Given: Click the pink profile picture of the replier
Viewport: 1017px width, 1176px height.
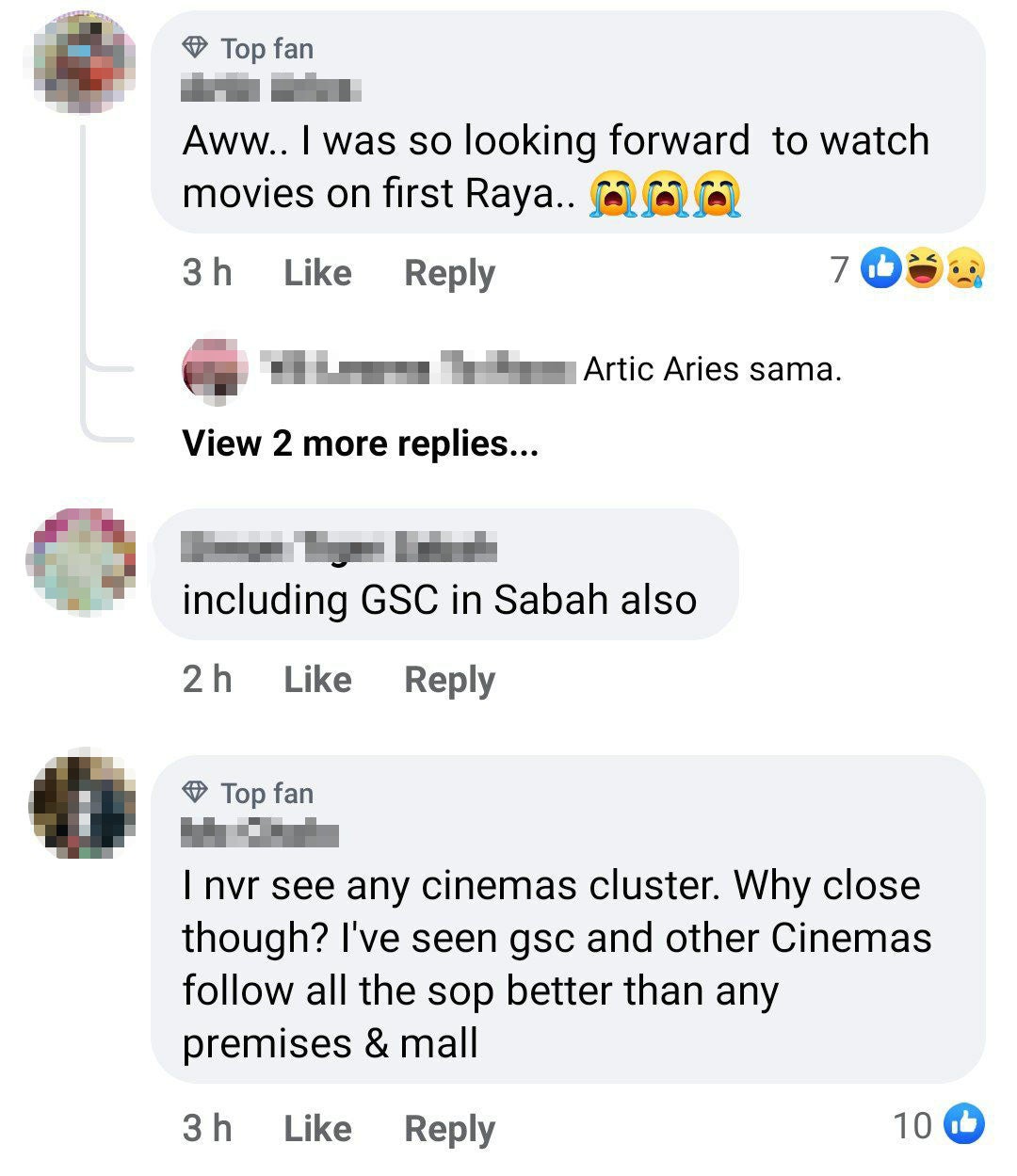Looking at the screenshot, I should [x=215, y=369].
